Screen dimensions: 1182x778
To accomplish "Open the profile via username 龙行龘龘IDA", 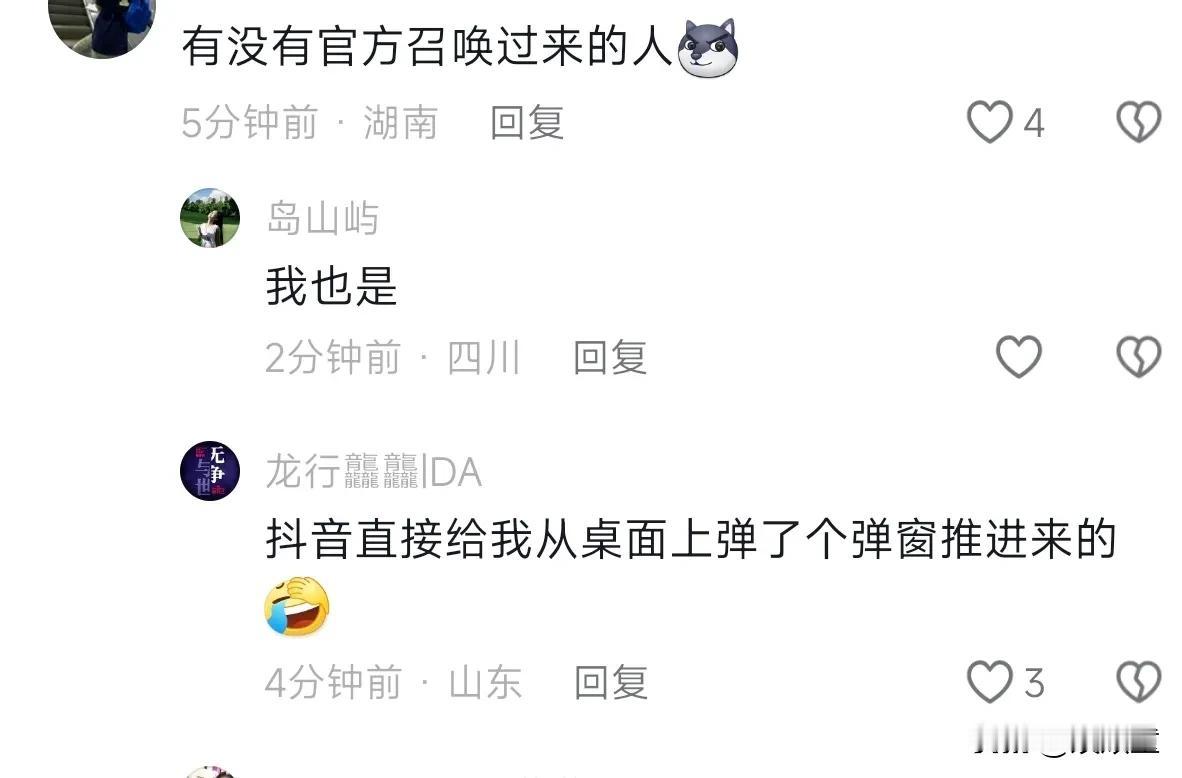I will point(374,472).
